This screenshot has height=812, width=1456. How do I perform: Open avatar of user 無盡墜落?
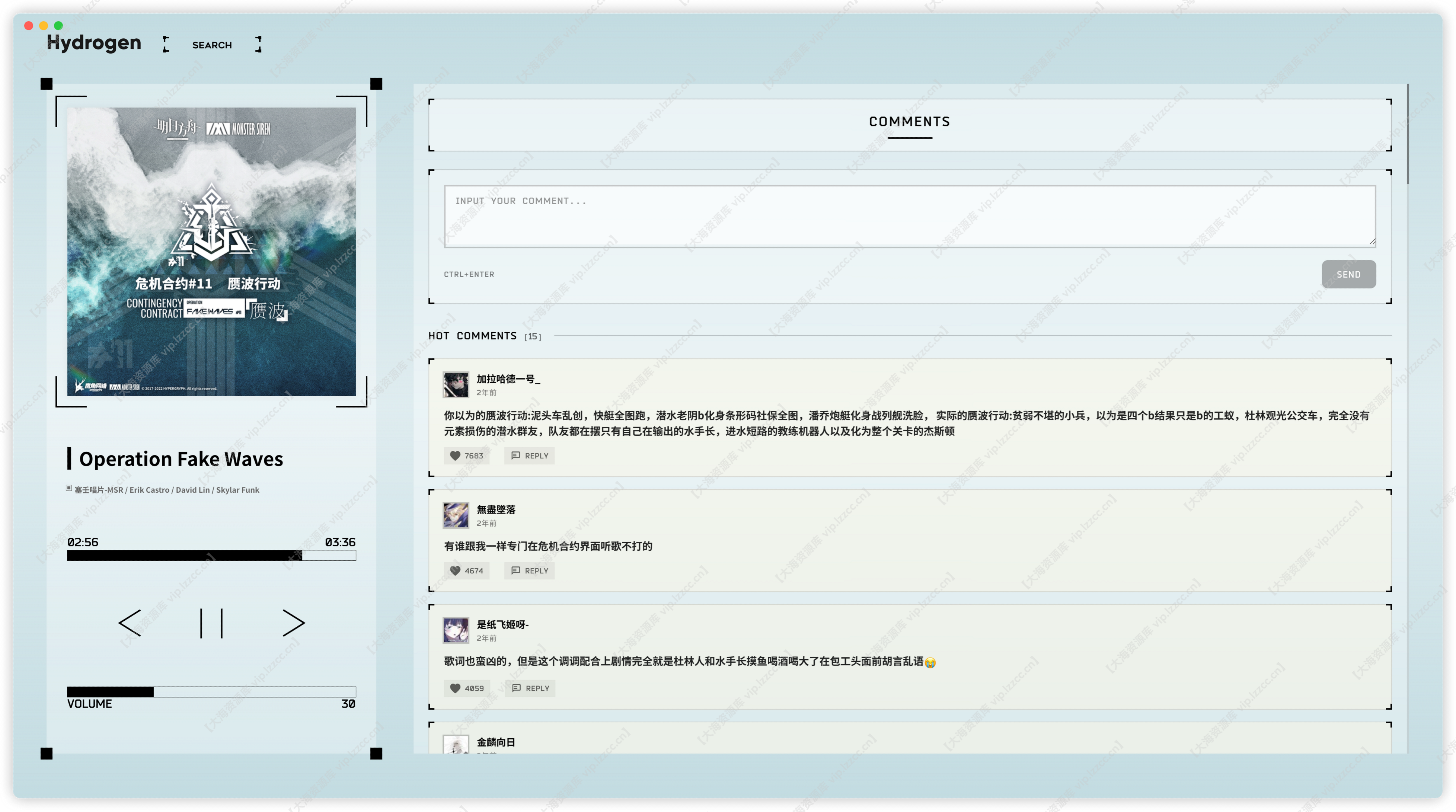pyautogui.click(x=456, y=515)
